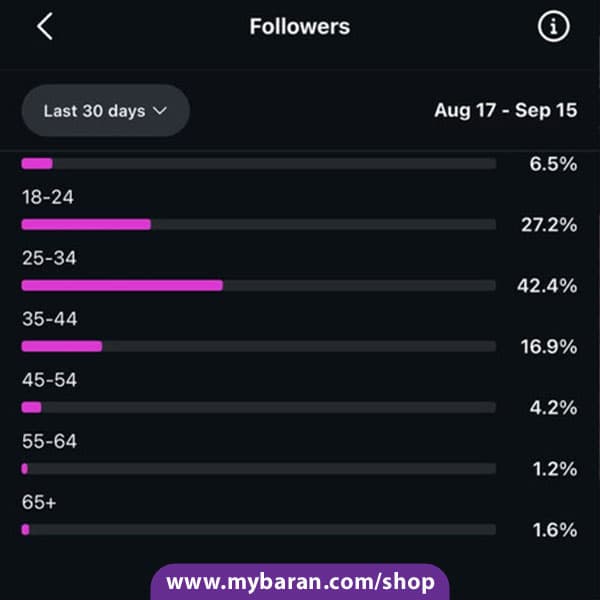
Task: Tap the 25-34 age group label
Action: tap(49, 258)
